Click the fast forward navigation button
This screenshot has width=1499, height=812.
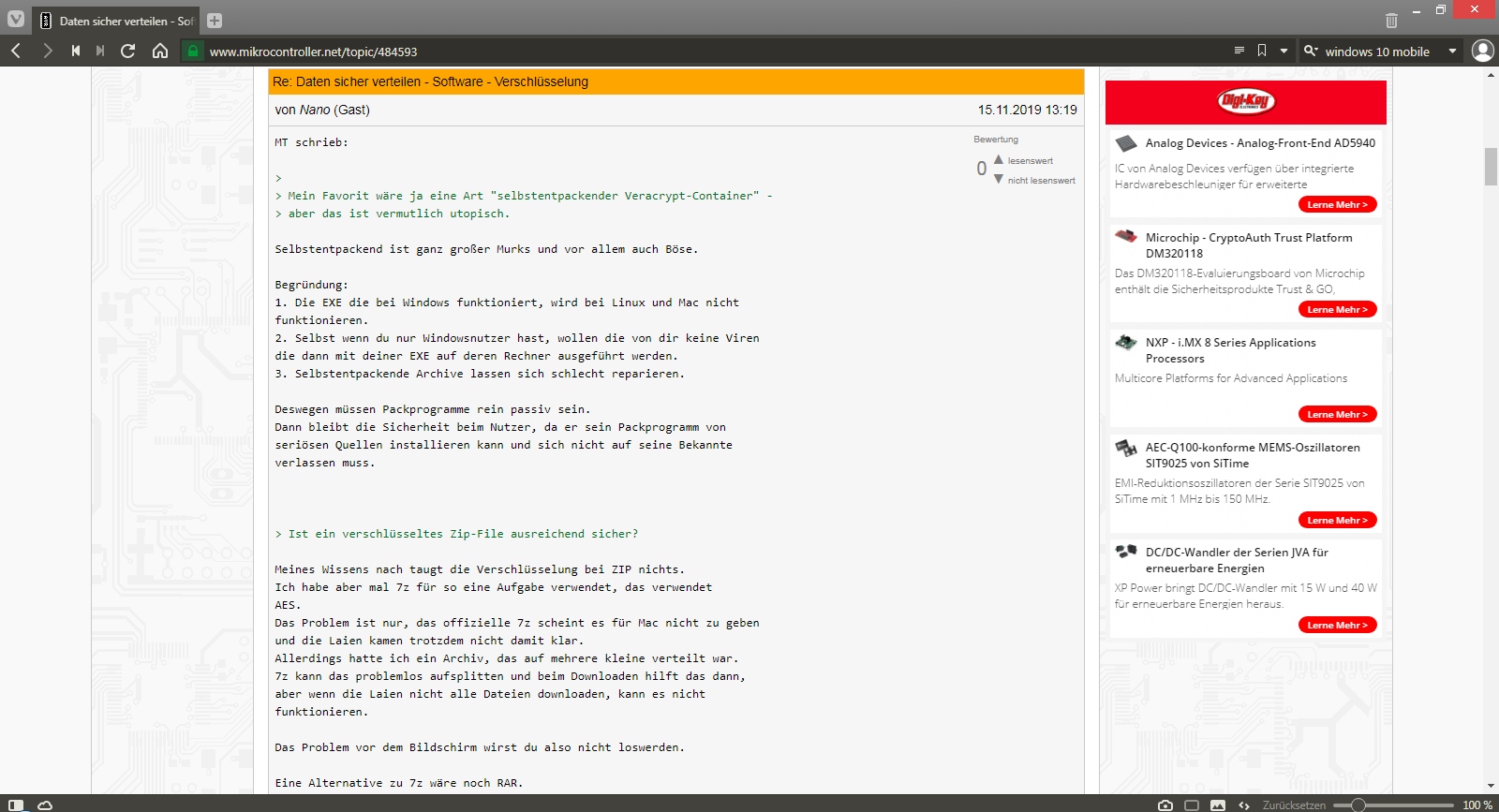coord(100,51)
